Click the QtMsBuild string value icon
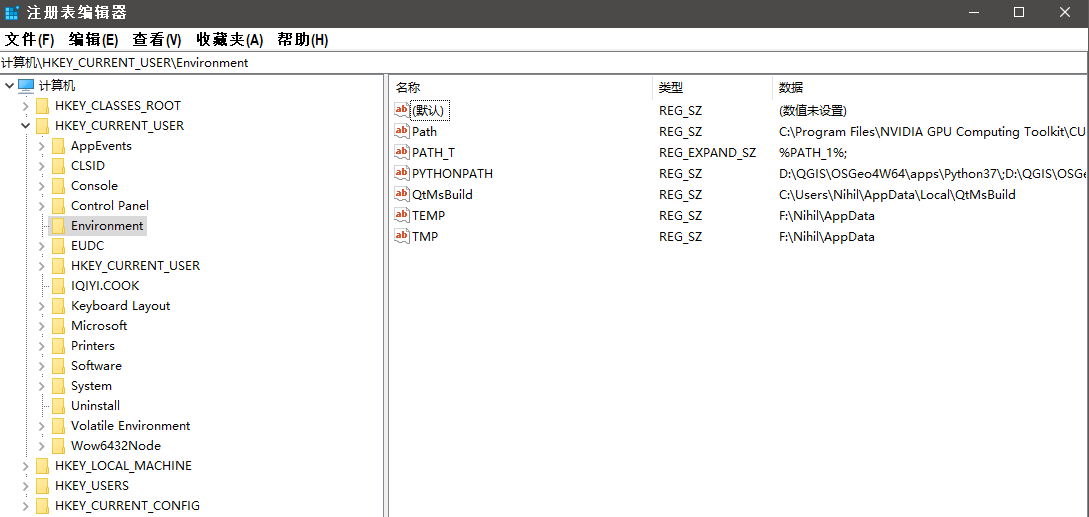 (x=402, y=194)
